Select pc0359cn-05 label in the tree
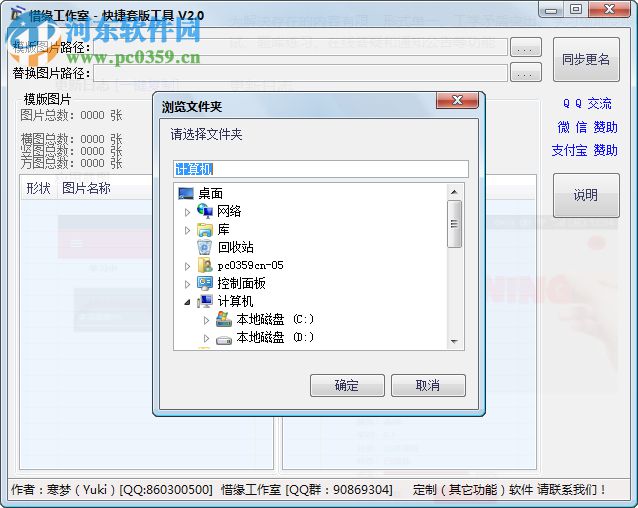This screenshot has width=638, height=508. coord(251,265)
